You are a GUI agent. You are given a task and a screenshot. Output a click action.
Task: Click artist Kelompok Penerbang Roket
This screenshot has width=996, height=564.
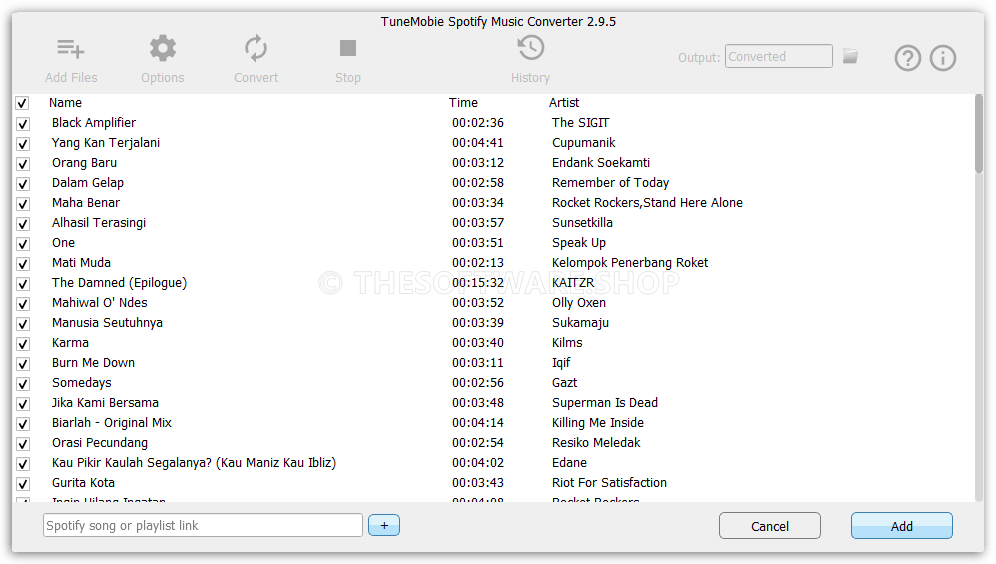click(630, 262)
